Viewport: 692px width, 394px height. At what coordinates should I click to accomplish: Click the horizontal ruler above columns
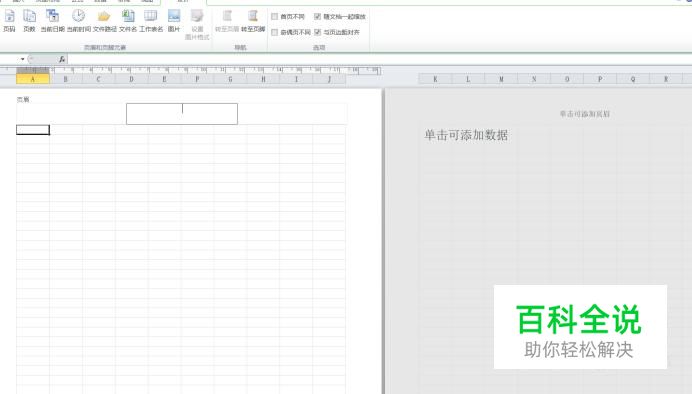191,70
